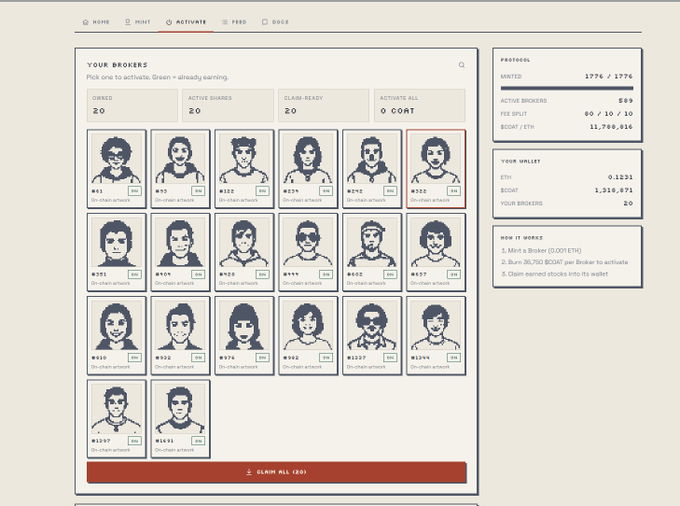Click the "Protocol" panel heading

click(x=515, y=60)
